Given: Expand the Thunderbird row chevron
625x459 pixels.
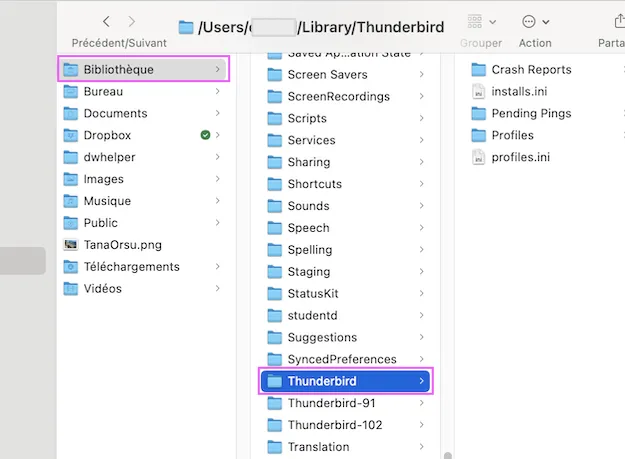Looking at the screenshot, I should (421, 381).
